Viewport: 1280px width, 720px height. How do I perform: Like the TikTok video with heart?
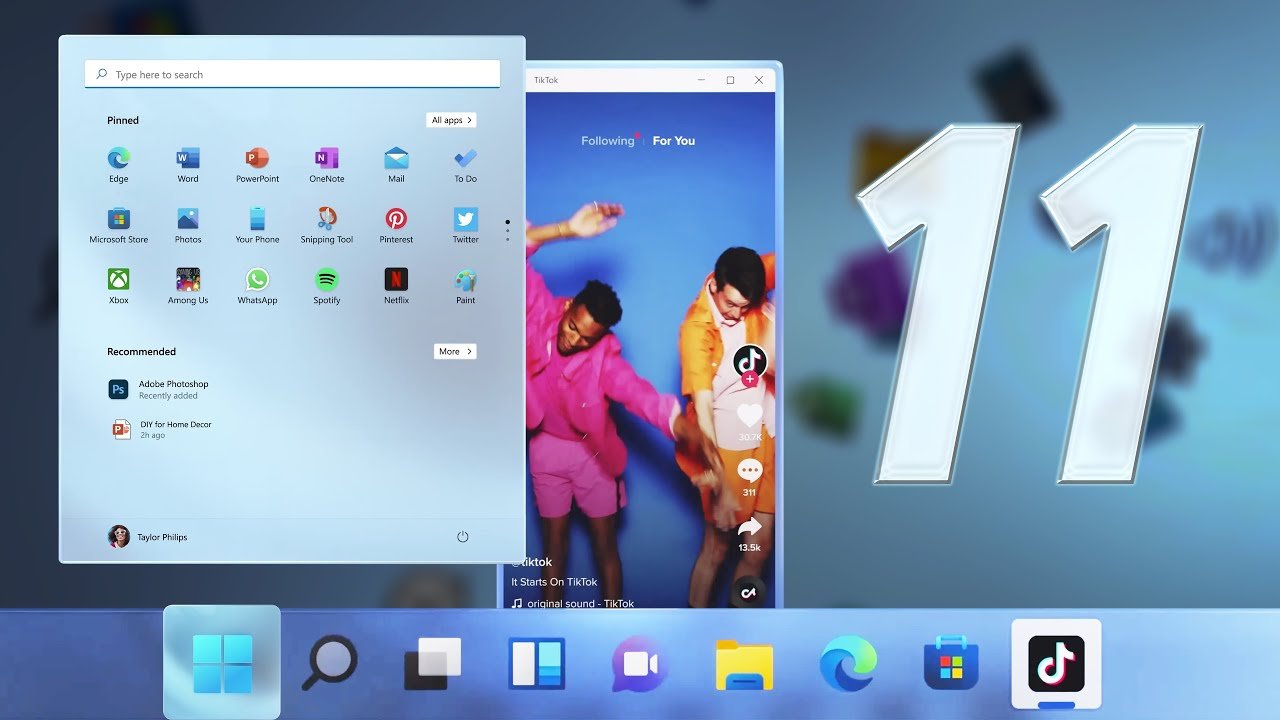point(749,415)
